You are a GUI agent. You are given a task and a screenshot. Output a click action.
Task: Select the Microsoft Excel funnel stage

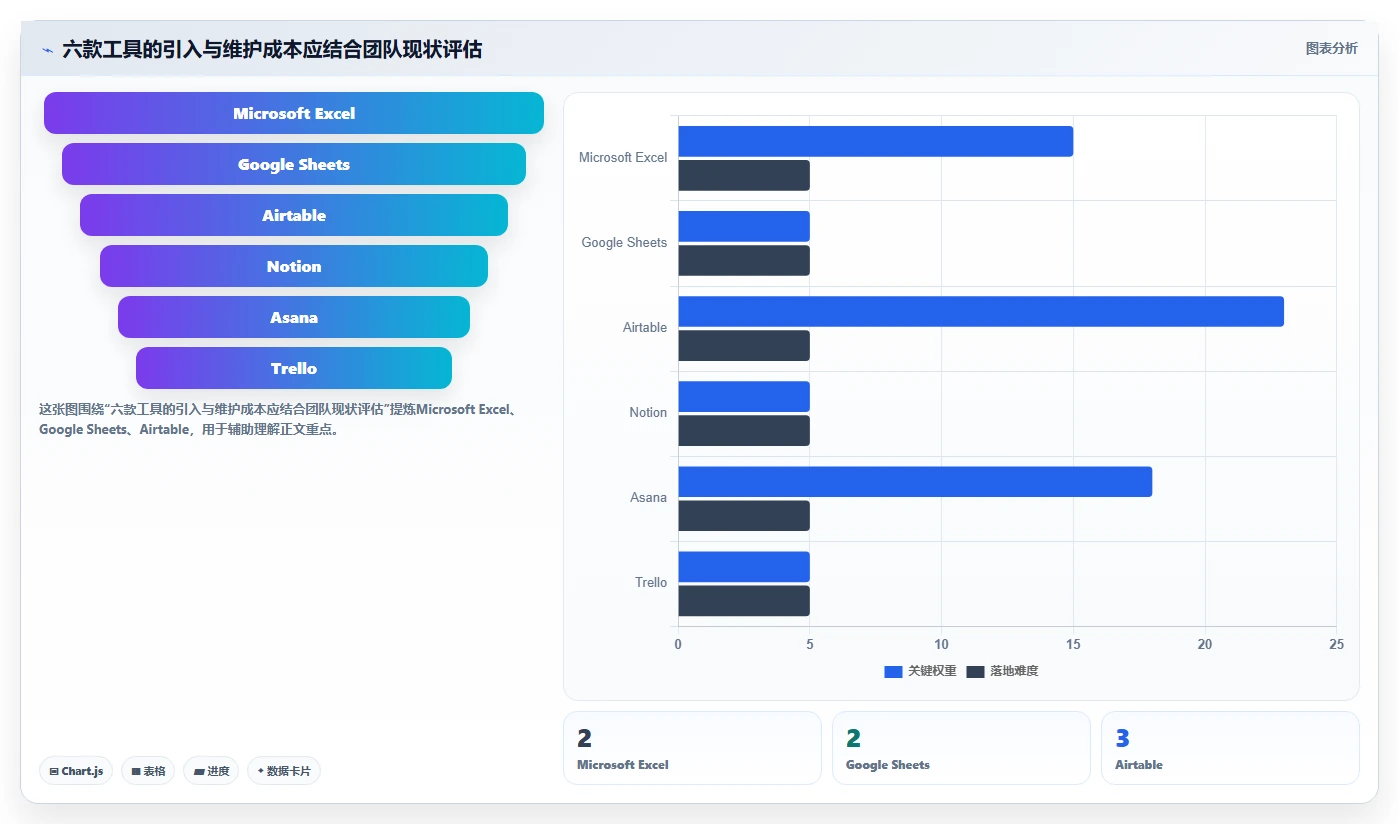click(x=294, y=113)
